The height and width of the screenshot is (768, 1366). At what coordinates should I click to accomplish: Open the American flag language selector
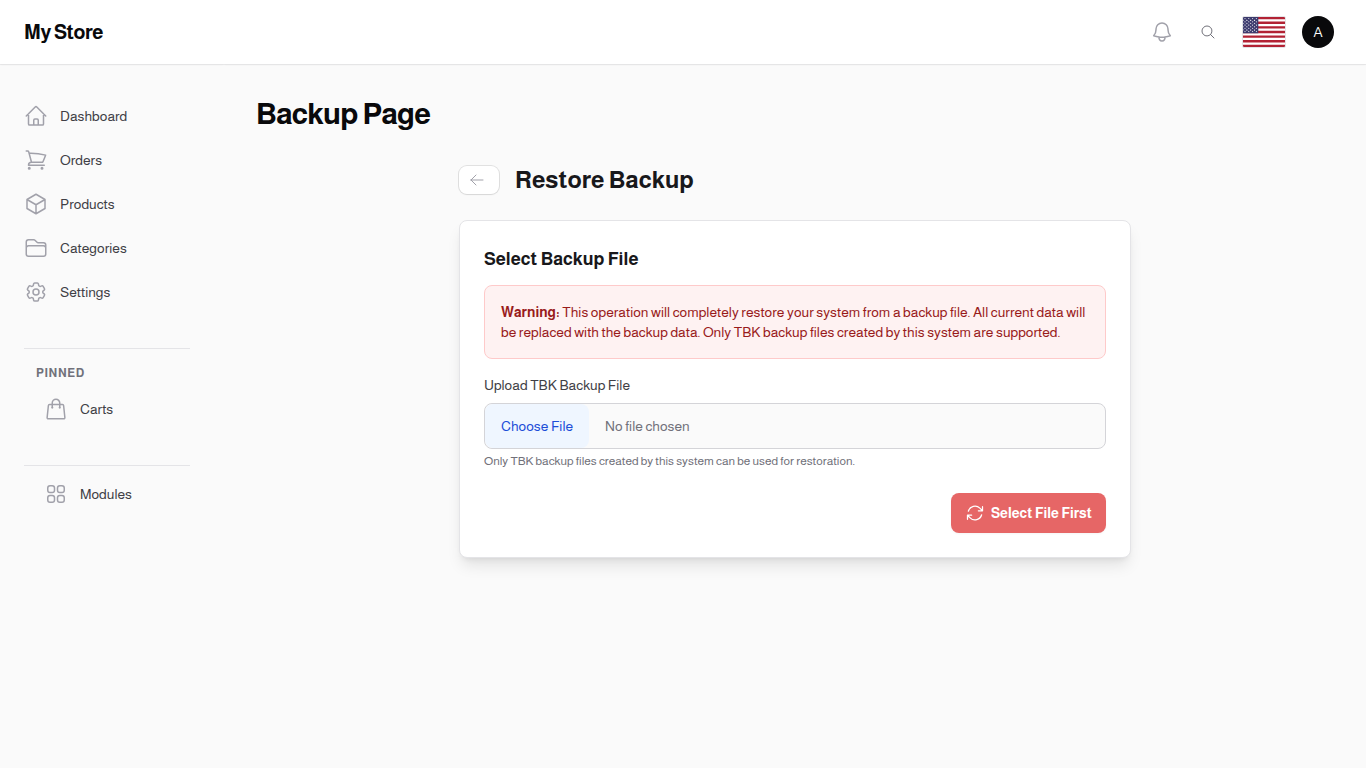(x=1263, y=31)
